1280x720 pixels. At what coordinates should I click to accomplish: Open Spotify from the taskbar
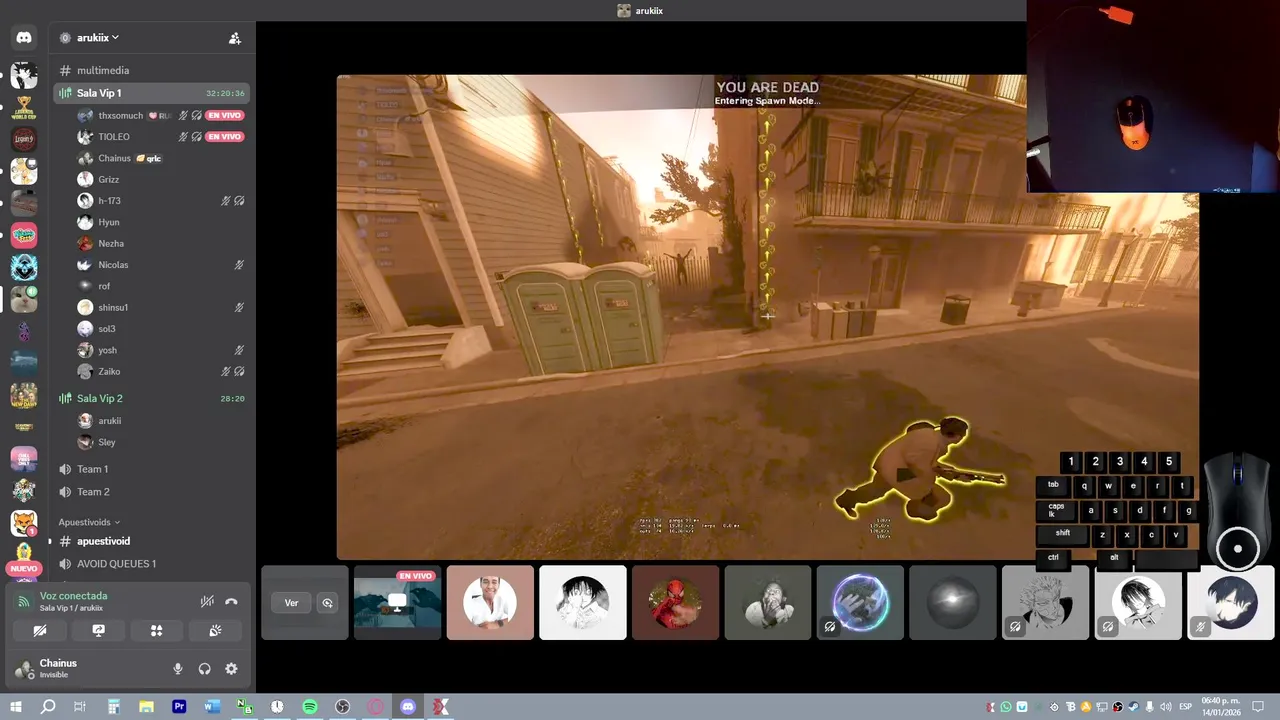click(310, 707)
